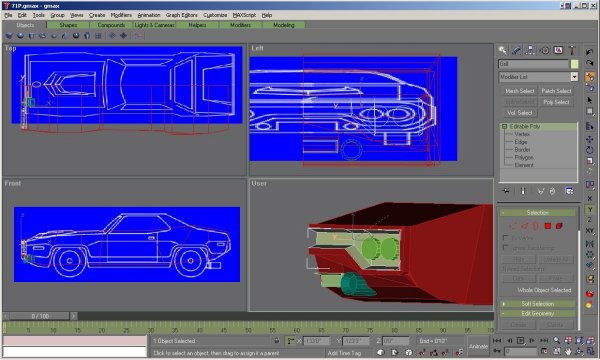
Task: Select Element sub-object red cube icon
Action: [559, 226]
